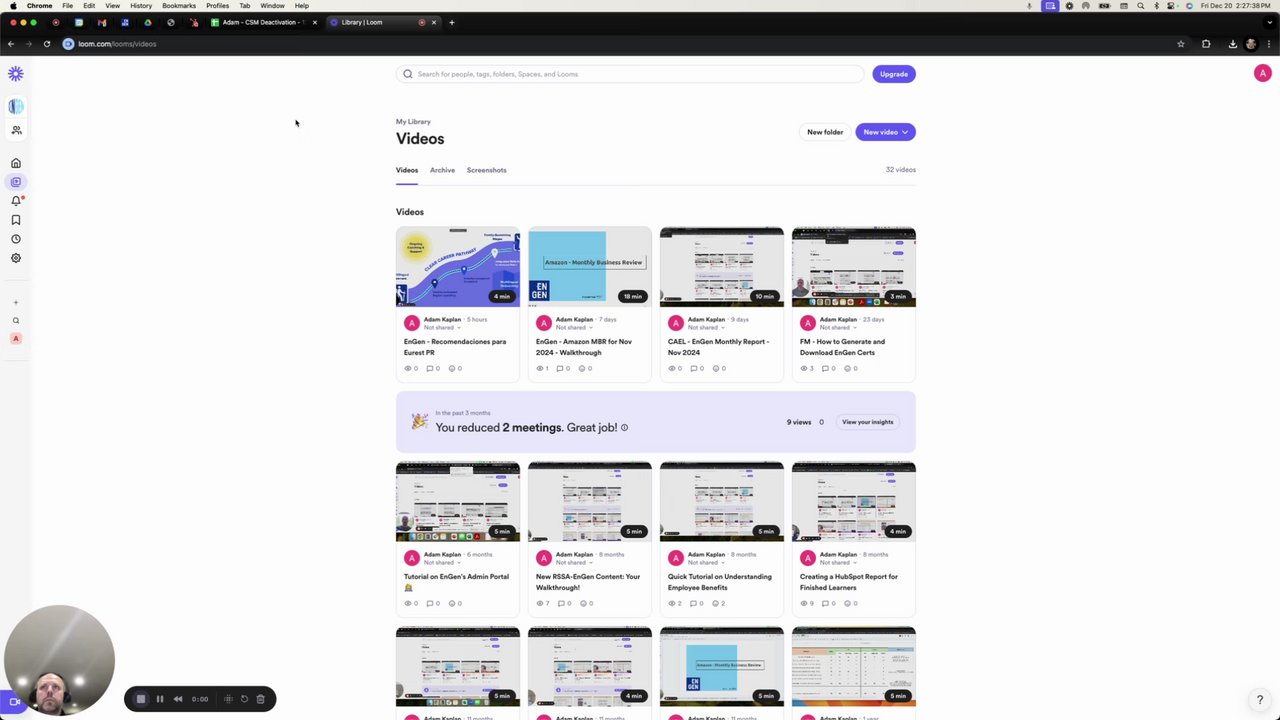Click the camera button beside the webcam bubble

pyautogui.click(x=14, y=702)
